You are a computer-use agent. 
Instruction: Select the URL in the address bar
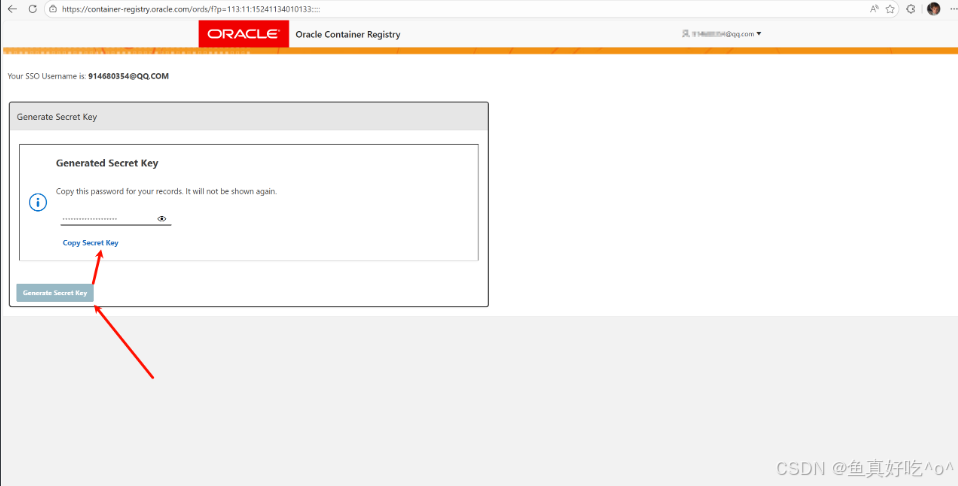(x=191, y=9)
